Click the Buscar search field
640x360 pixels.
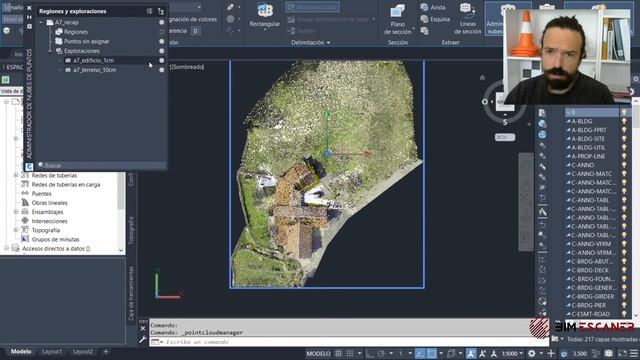point(101,165)
